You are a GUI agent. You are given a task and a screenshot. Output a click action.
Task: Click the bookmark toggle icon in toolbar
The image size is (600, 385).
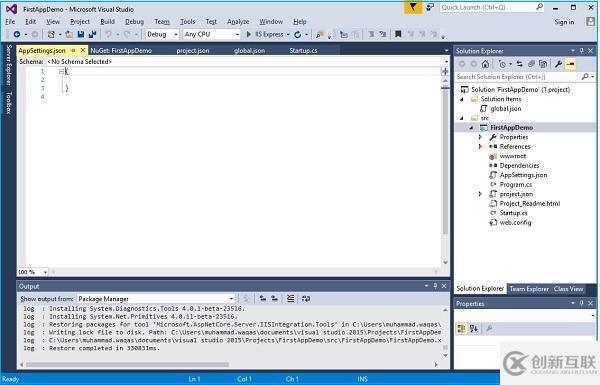(x=398, y=34)
